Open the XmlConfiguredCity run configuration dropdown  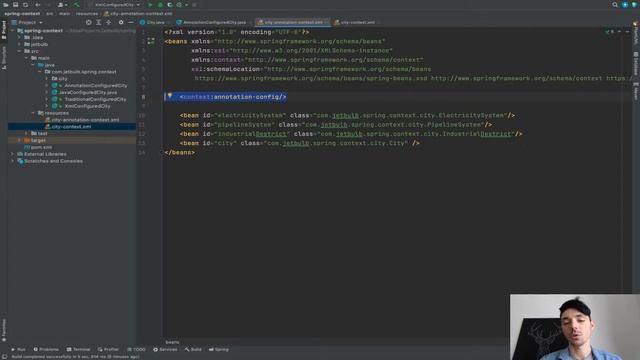point(116,4)
